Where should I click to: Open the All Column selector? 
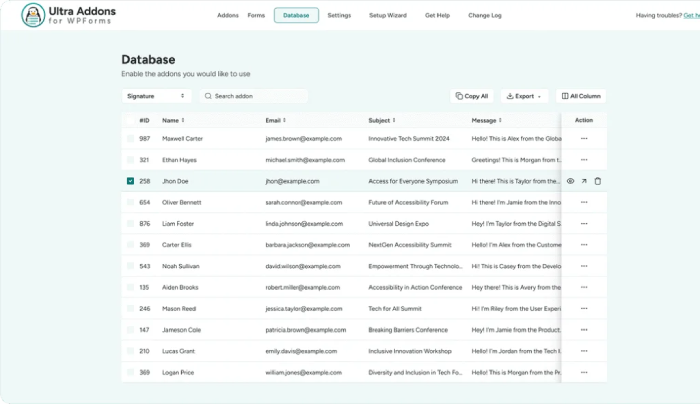pyautogui.click(x=580, y=96)
